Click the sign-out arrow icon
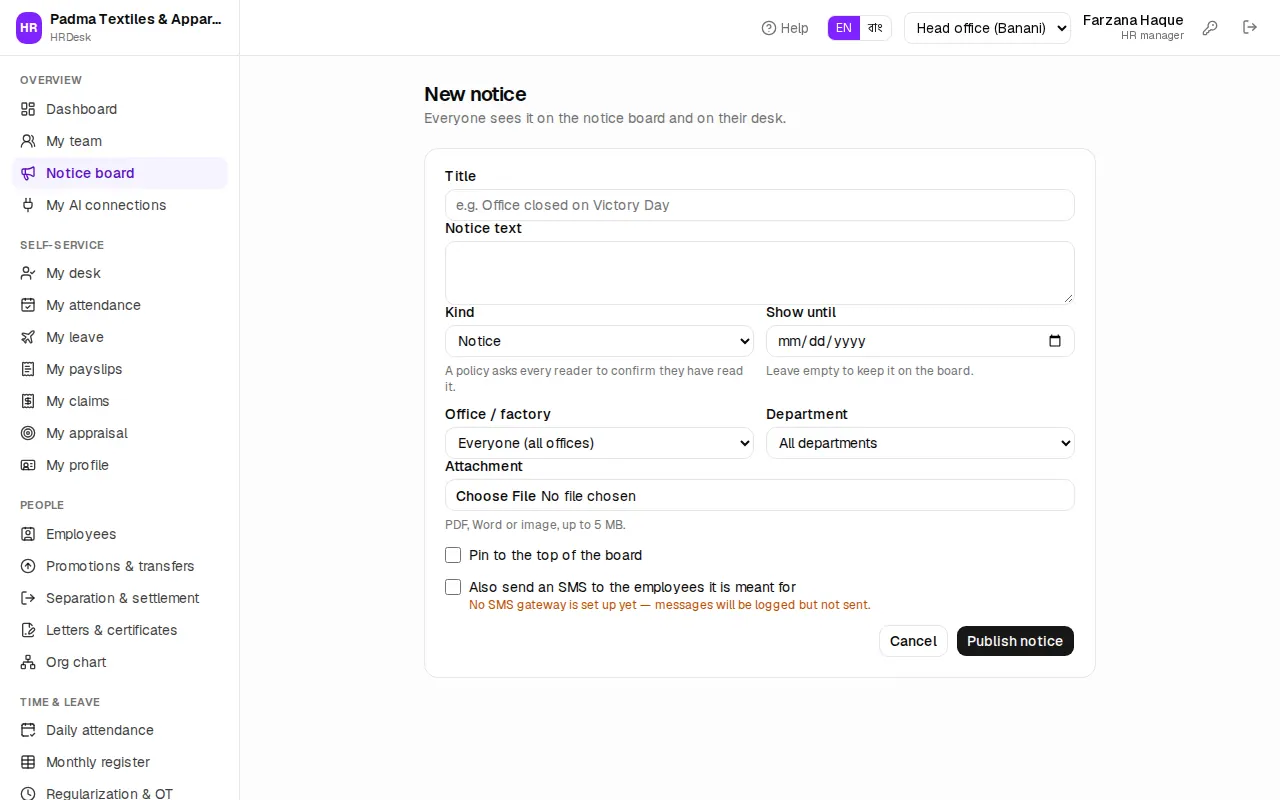Viewport: 1280px width, 800px height. pos(1250,28)
